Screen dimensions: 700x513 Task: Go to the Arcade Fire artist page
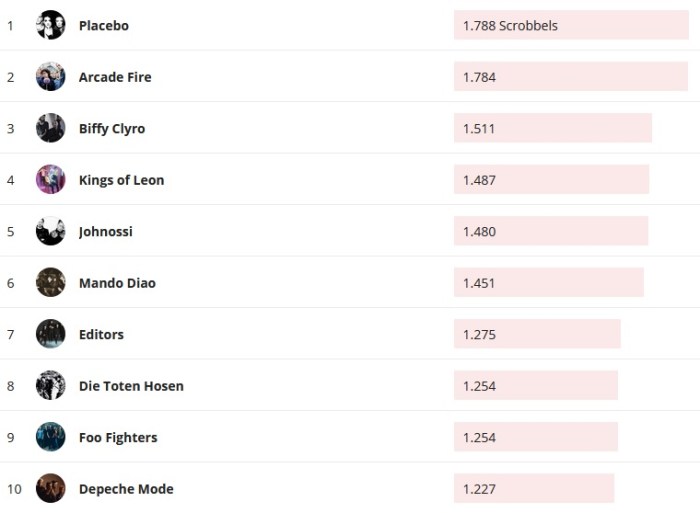coord(115,77)
